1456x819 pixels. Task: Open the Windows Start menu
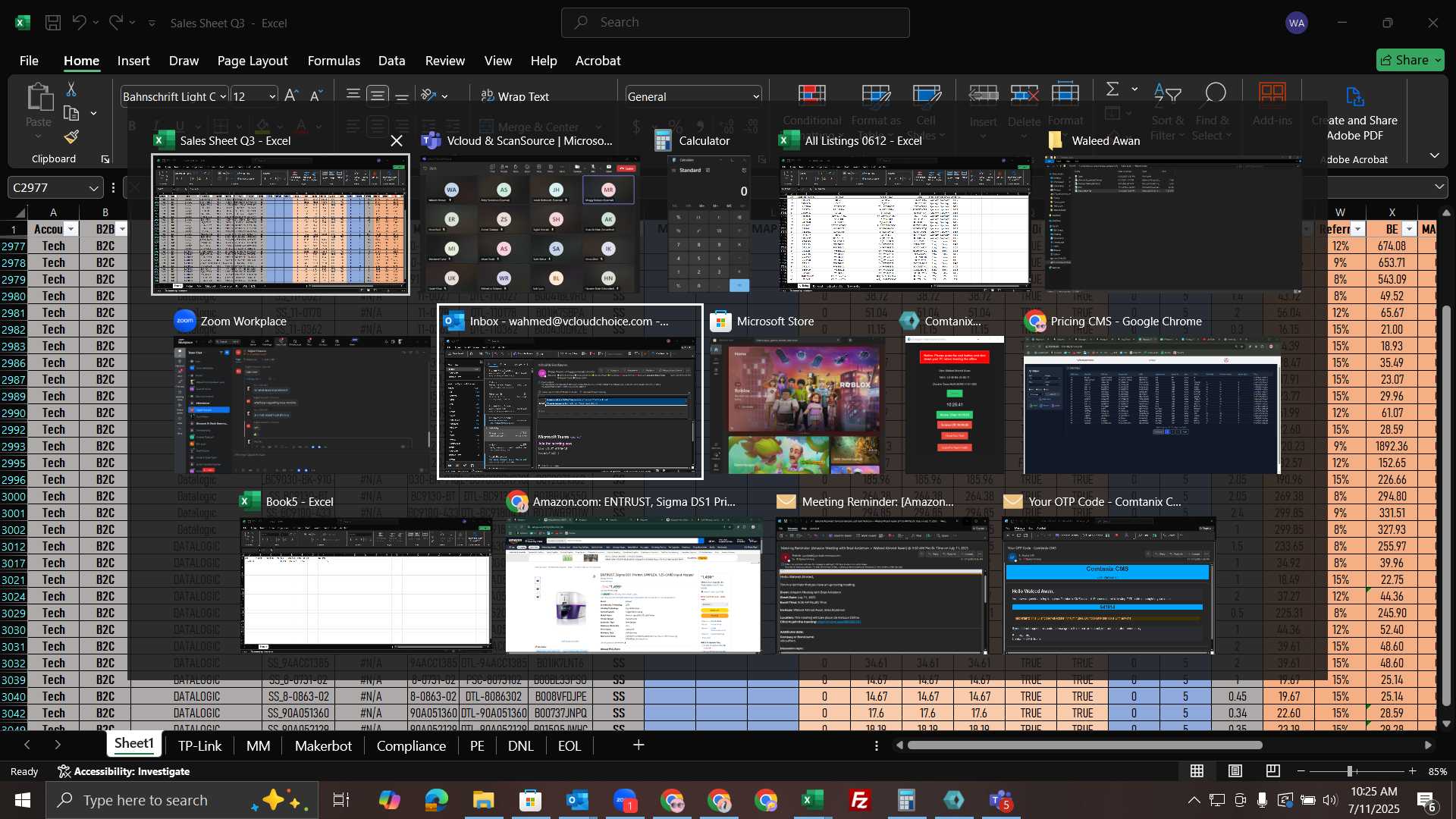click(22, 800)
